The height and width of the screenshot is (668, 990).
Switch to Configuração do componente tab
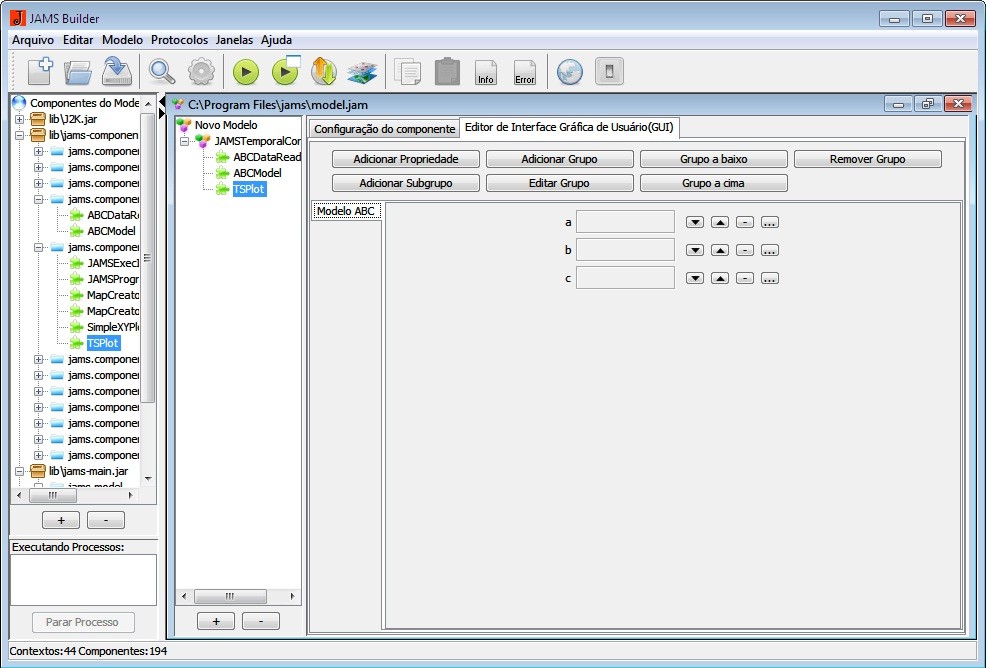(385, 129)
